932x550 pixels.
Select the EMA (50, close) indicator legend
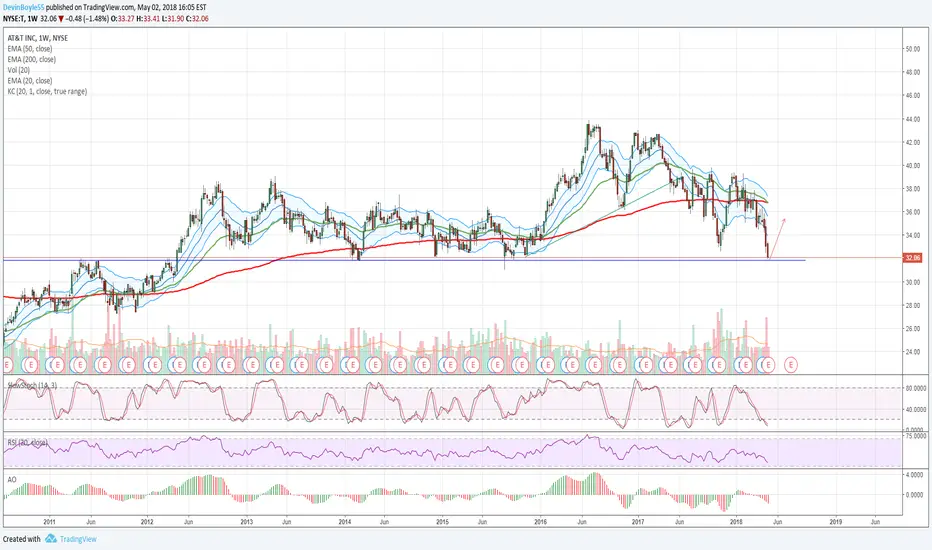(x=30, y=49)
